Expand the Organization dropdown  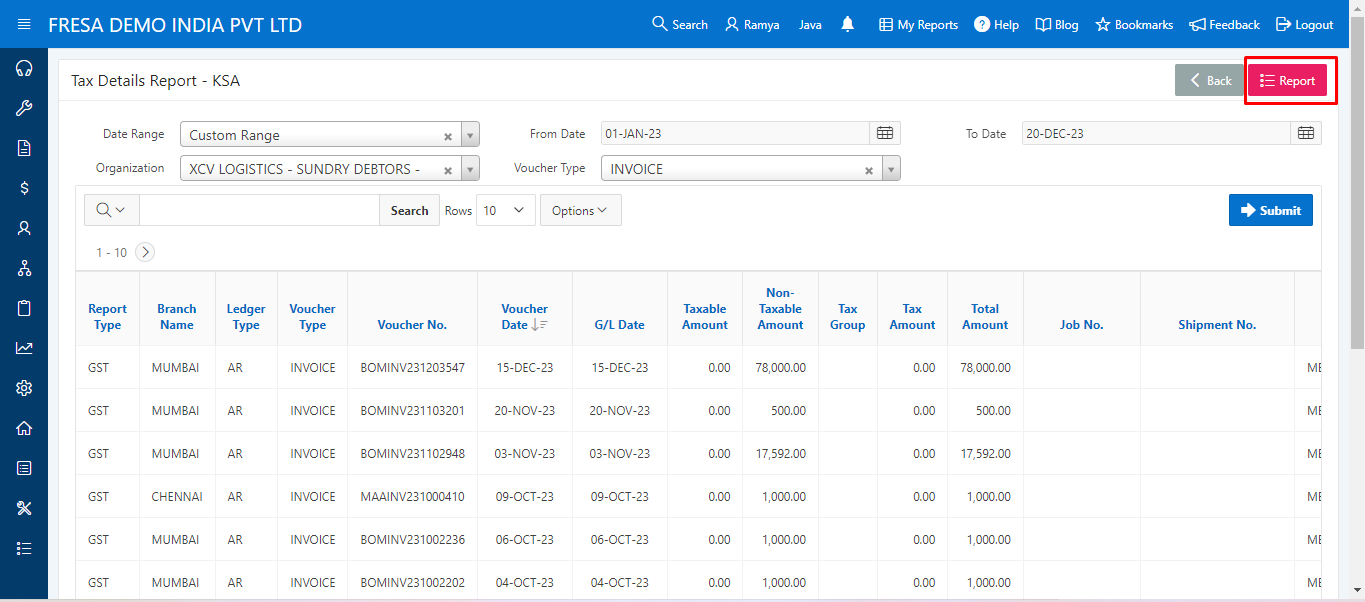click(471, 169)
